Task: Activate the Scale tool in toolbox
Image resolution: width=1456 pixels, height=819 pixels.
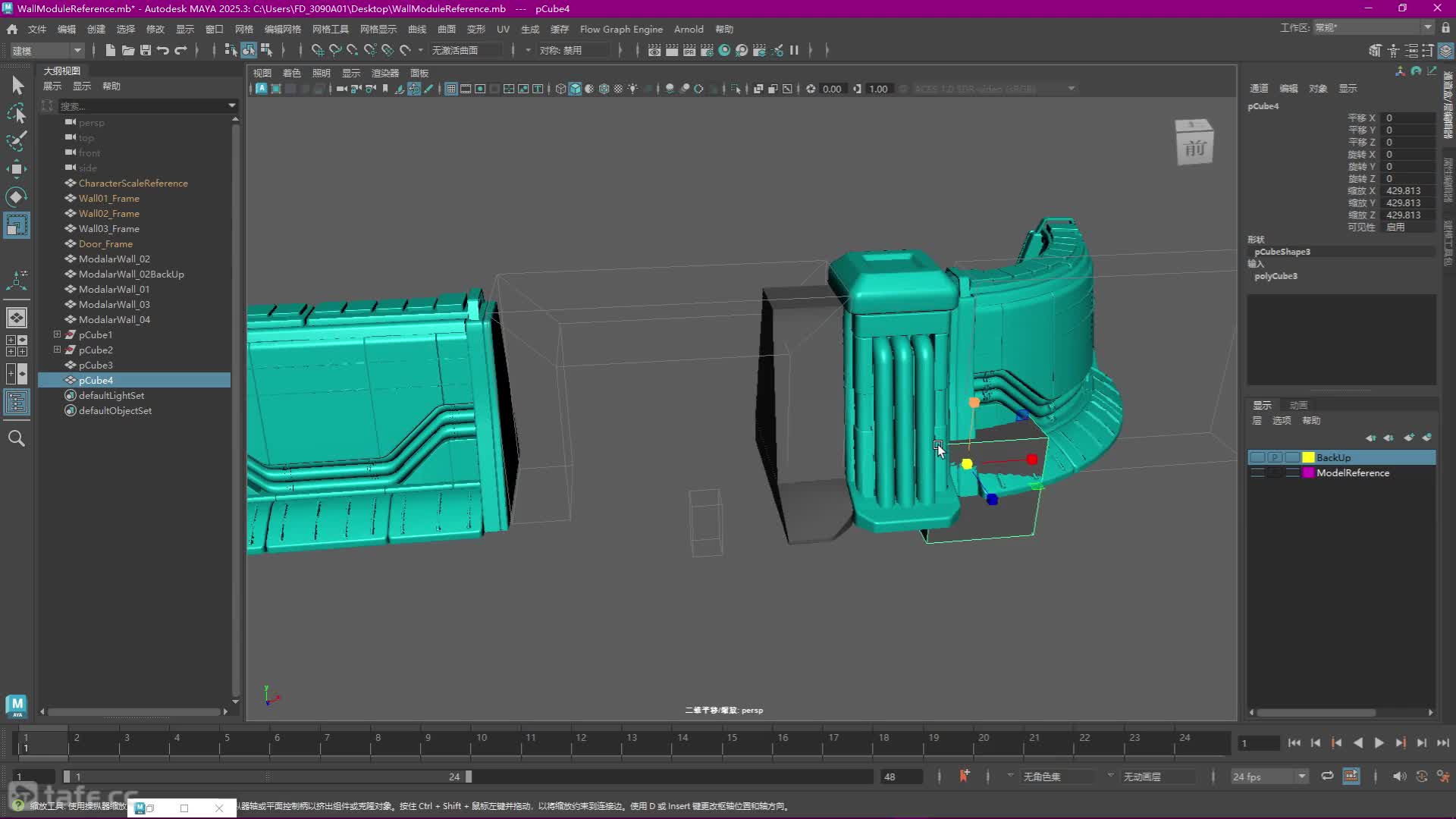Action: tap(16, 225)
